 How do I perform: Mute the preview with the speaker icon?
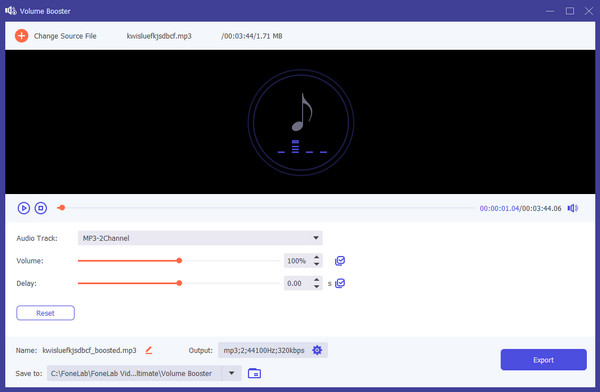click(572, 208)
